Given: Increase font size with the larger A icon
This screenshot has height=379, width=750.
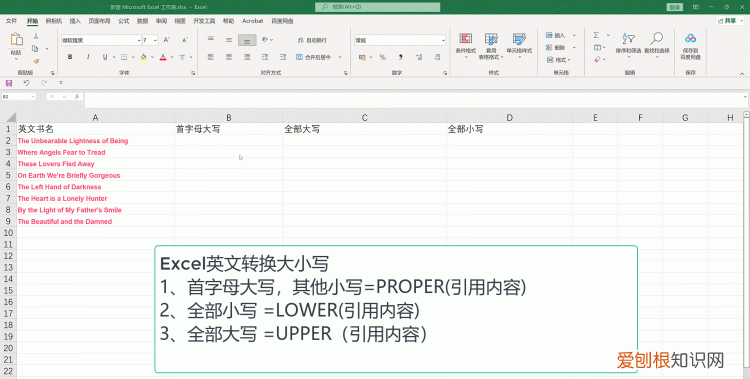Looking at the screenshot, I should [166, 40].
